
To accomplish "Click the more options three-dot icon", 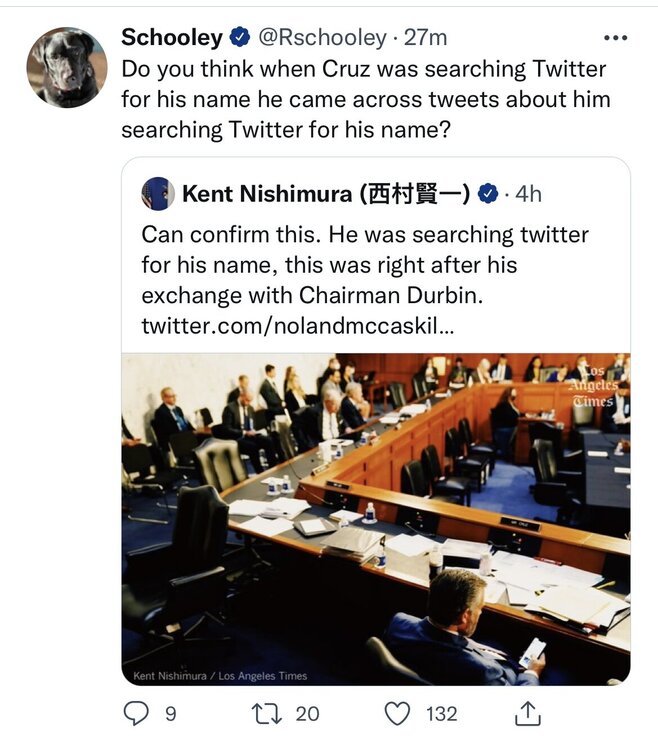I will click(616, 38).
